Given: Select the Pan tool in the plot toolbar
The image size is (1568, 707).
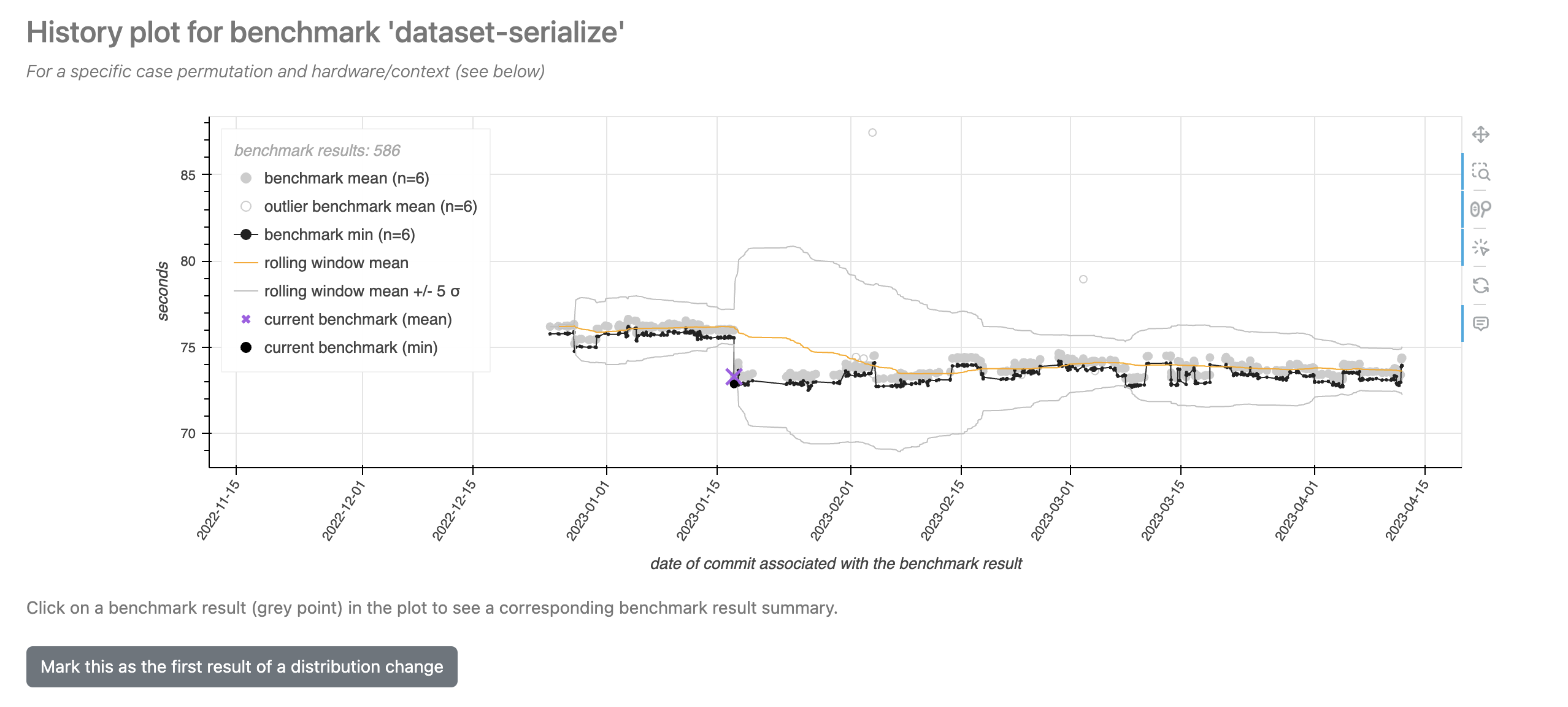Looking at the screenshot, I should point(1480,134).
